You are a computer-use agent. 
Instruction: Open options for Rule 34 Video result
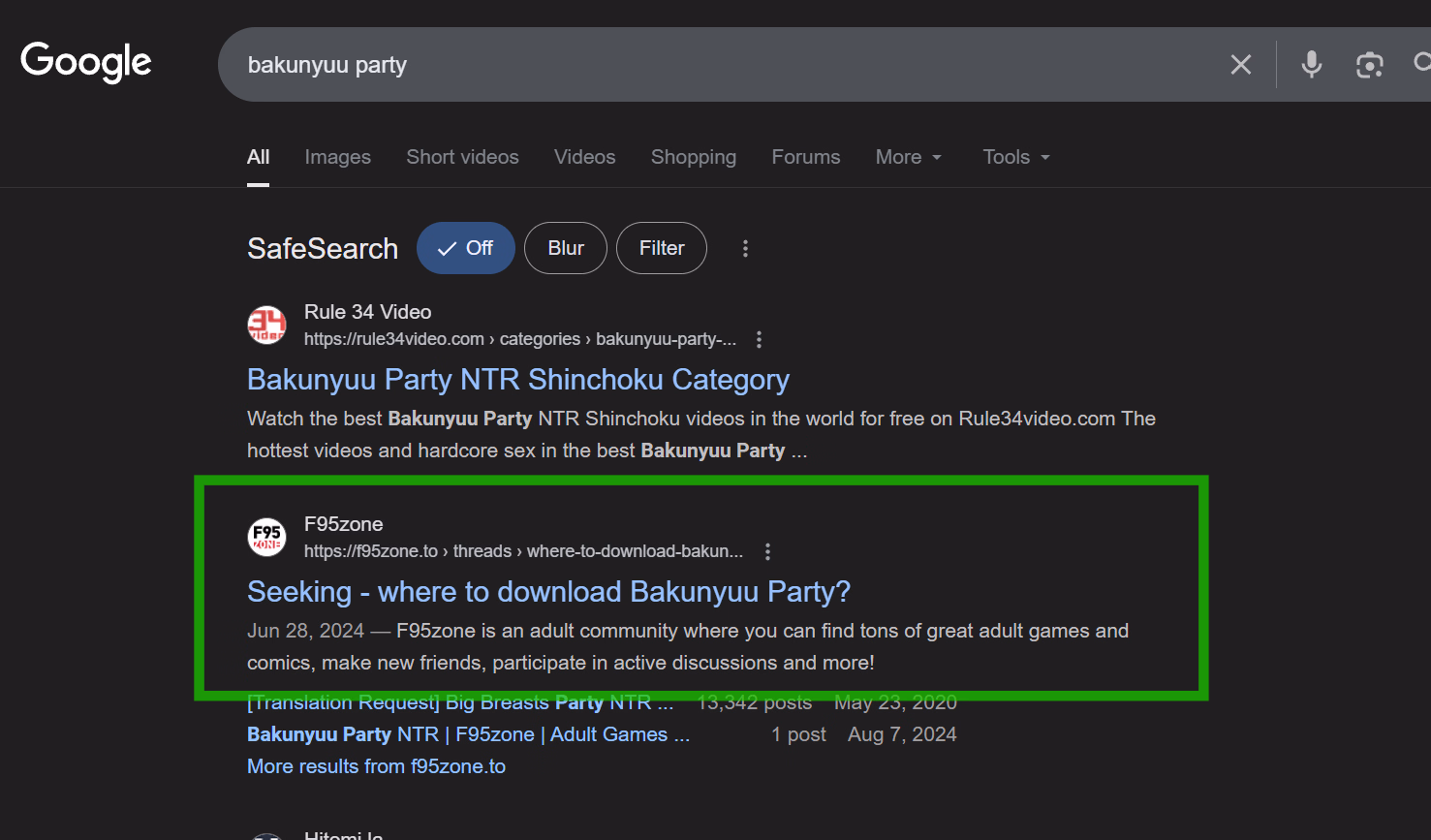pyautogui.click(x=759, y=339)
